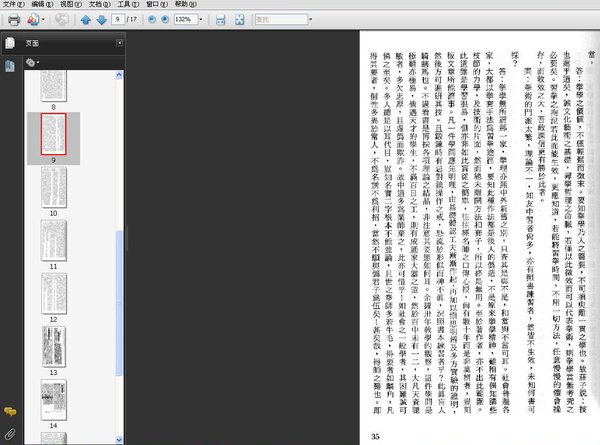Open the 文件 (File) menu
The width and height of the screenshot is (600, 445).
click(x=14, y=4)
